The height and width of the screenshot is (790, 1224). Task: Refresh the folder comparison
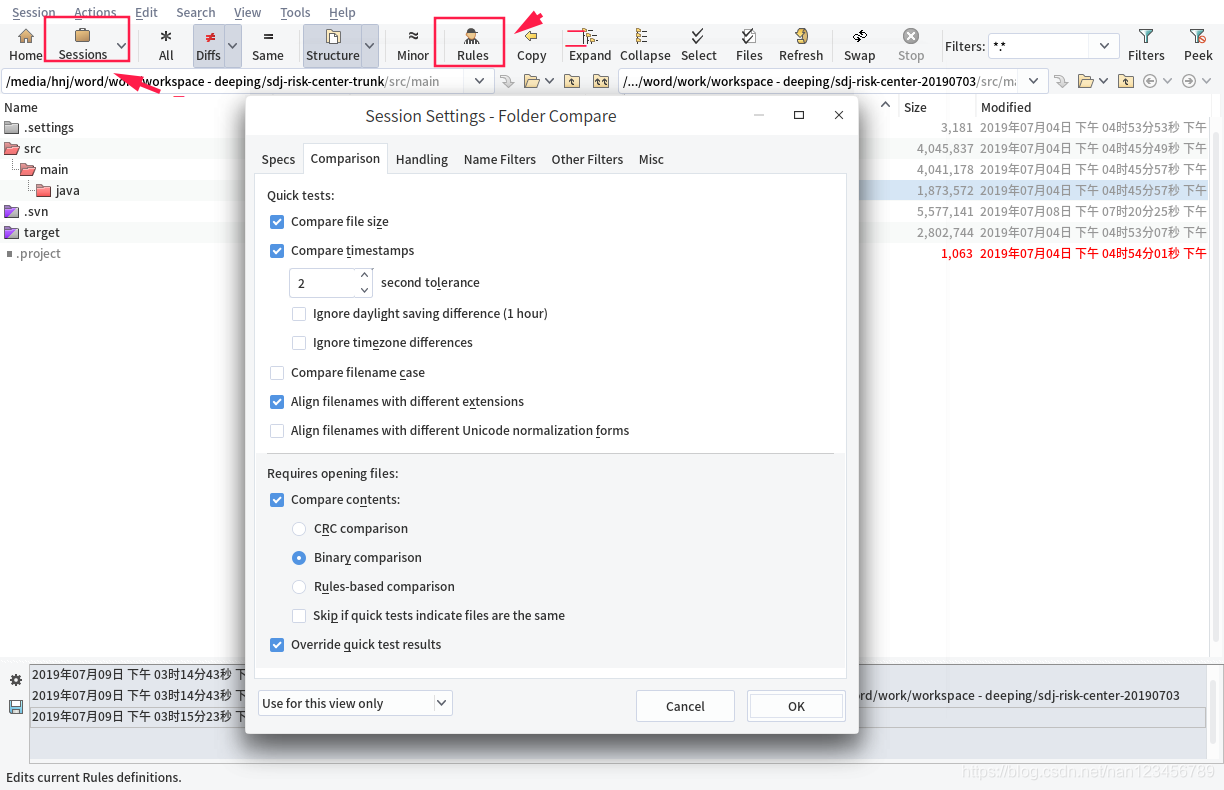tap(801, 36)
